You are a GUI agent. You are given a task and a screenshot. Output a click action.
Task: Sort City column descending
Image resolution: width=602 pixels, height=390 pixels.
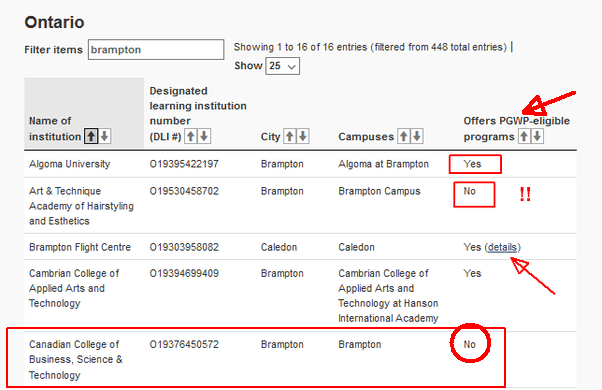click(303, 136)
